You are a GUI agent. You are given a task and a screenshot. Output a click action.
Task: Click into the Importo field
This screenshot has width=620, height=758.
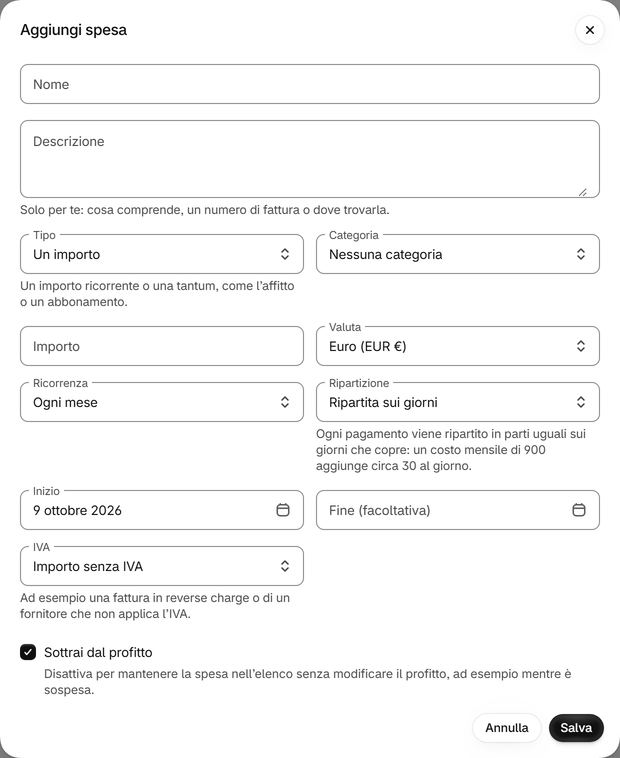pos(162,346)
